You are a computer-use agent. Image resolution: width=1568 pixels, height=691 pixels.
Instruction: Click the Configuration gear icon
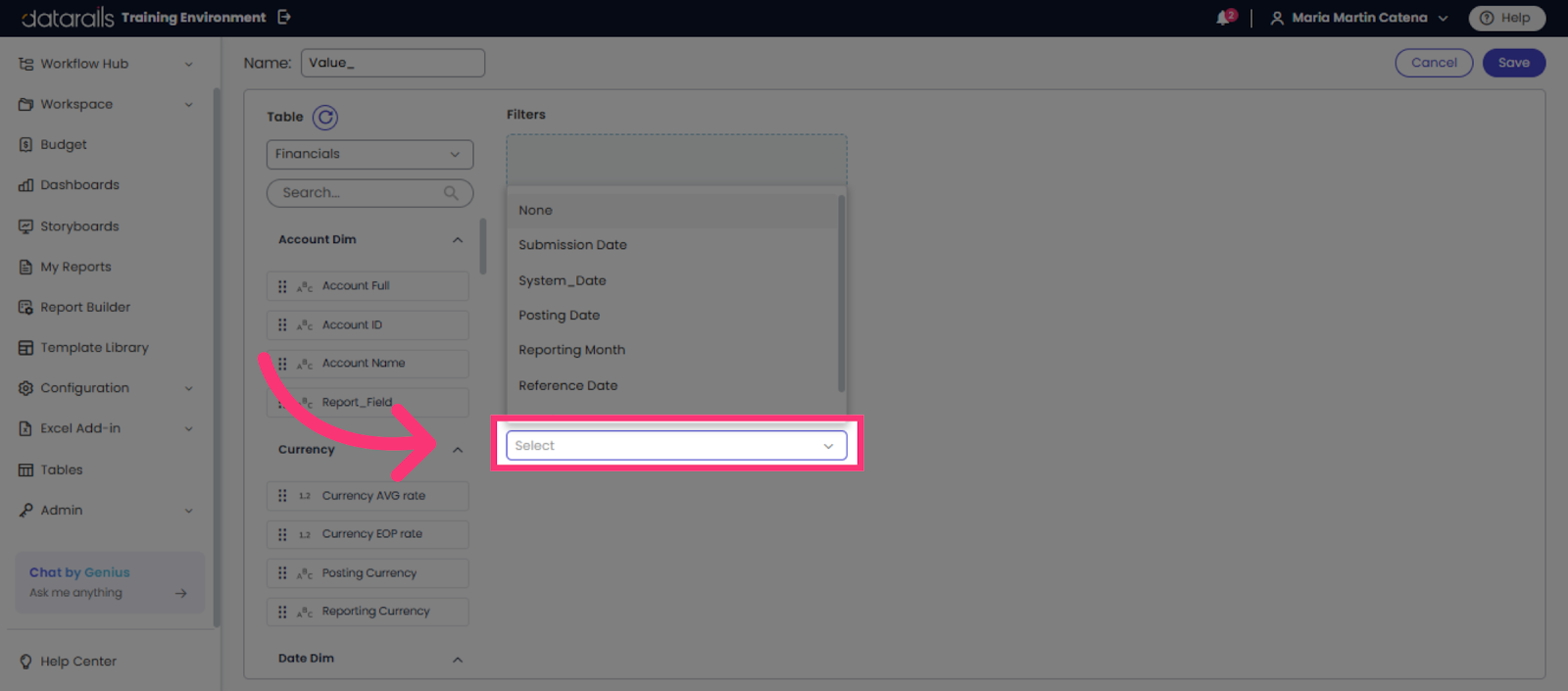coord(25,388)
